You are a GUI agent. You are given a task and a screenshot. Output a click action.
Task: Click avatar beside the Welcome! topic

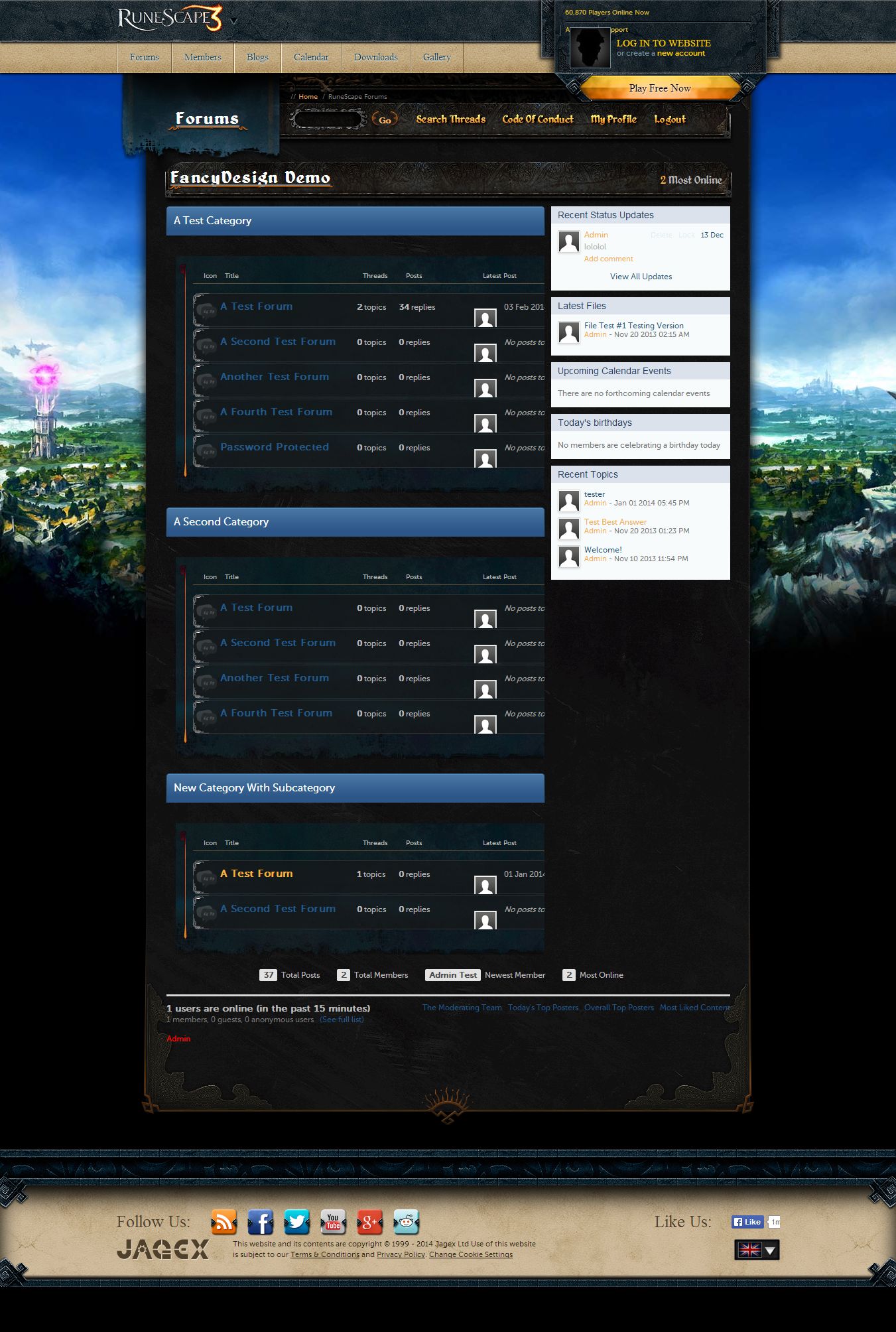(568, 557)
